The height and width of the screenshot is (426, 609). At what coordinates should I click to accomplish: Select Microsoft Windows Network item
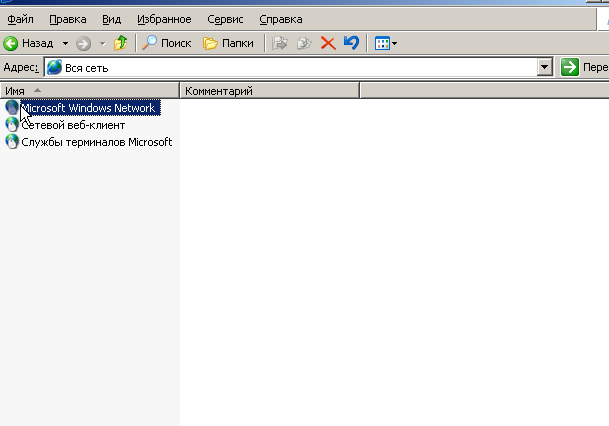point(90,108)
